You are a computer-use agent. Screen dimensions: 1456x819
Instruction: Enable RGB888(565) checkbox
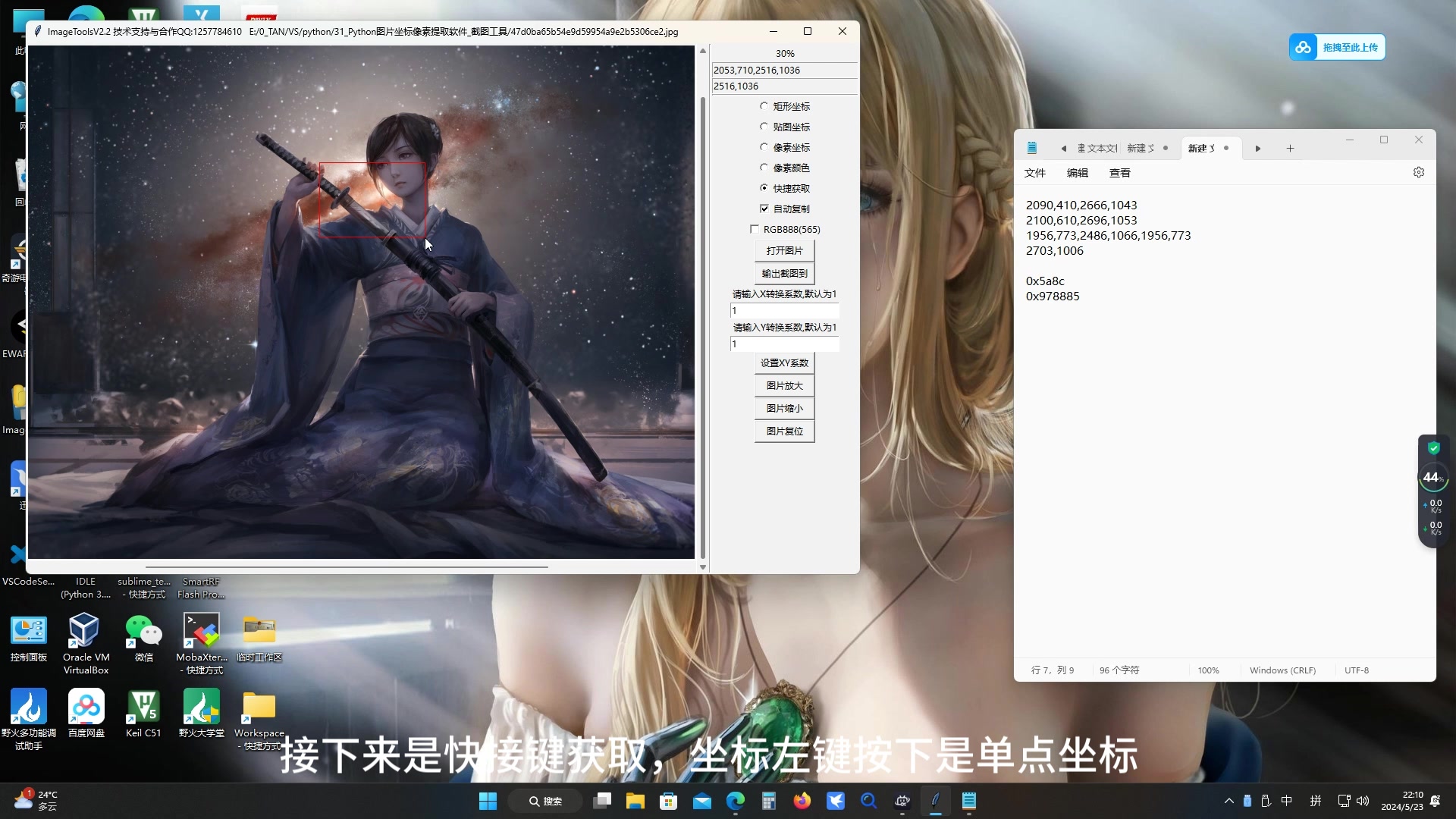[754, 228]
